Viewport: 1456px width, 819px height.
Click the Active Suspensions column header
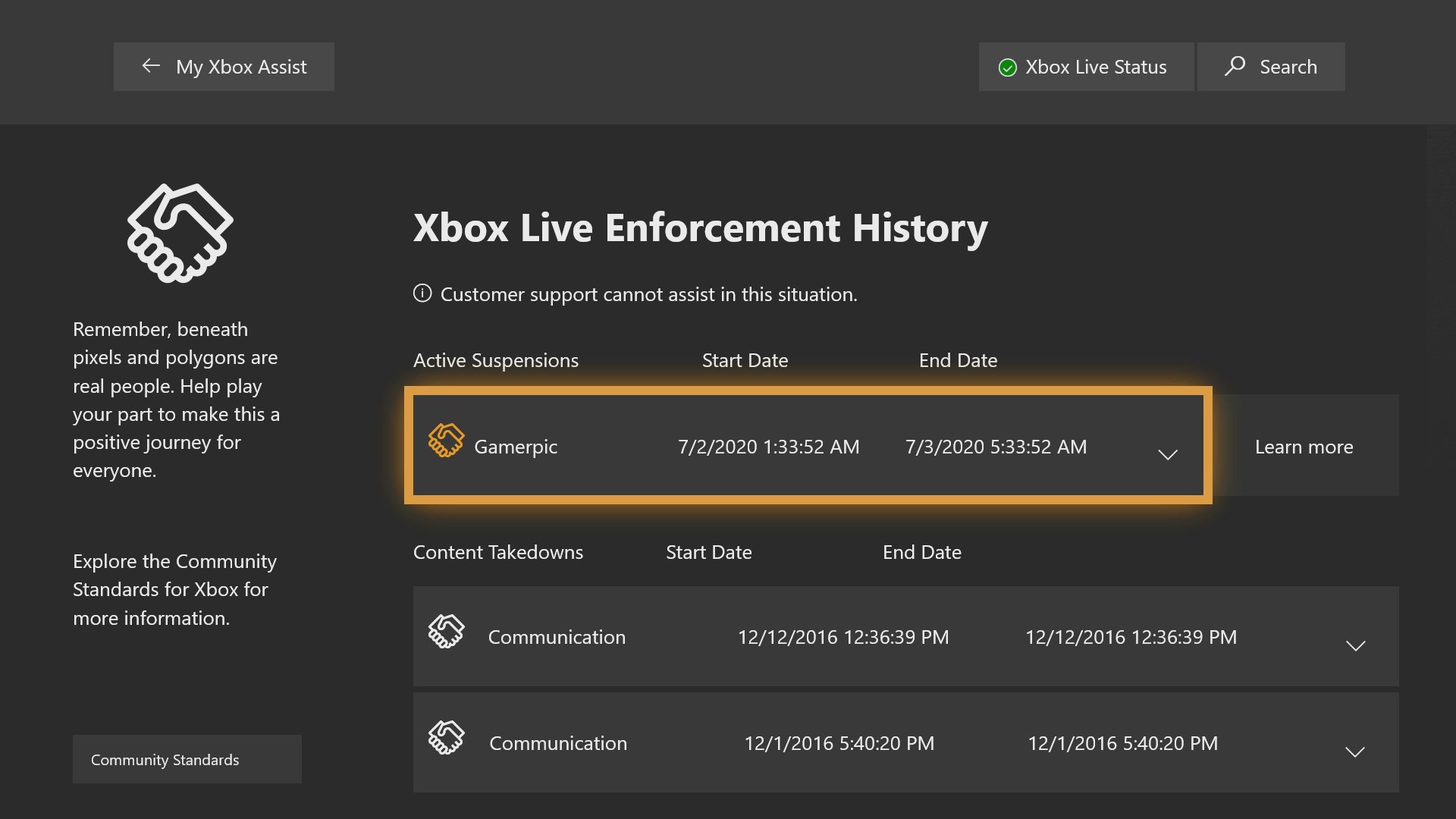[x=496, y=360]
